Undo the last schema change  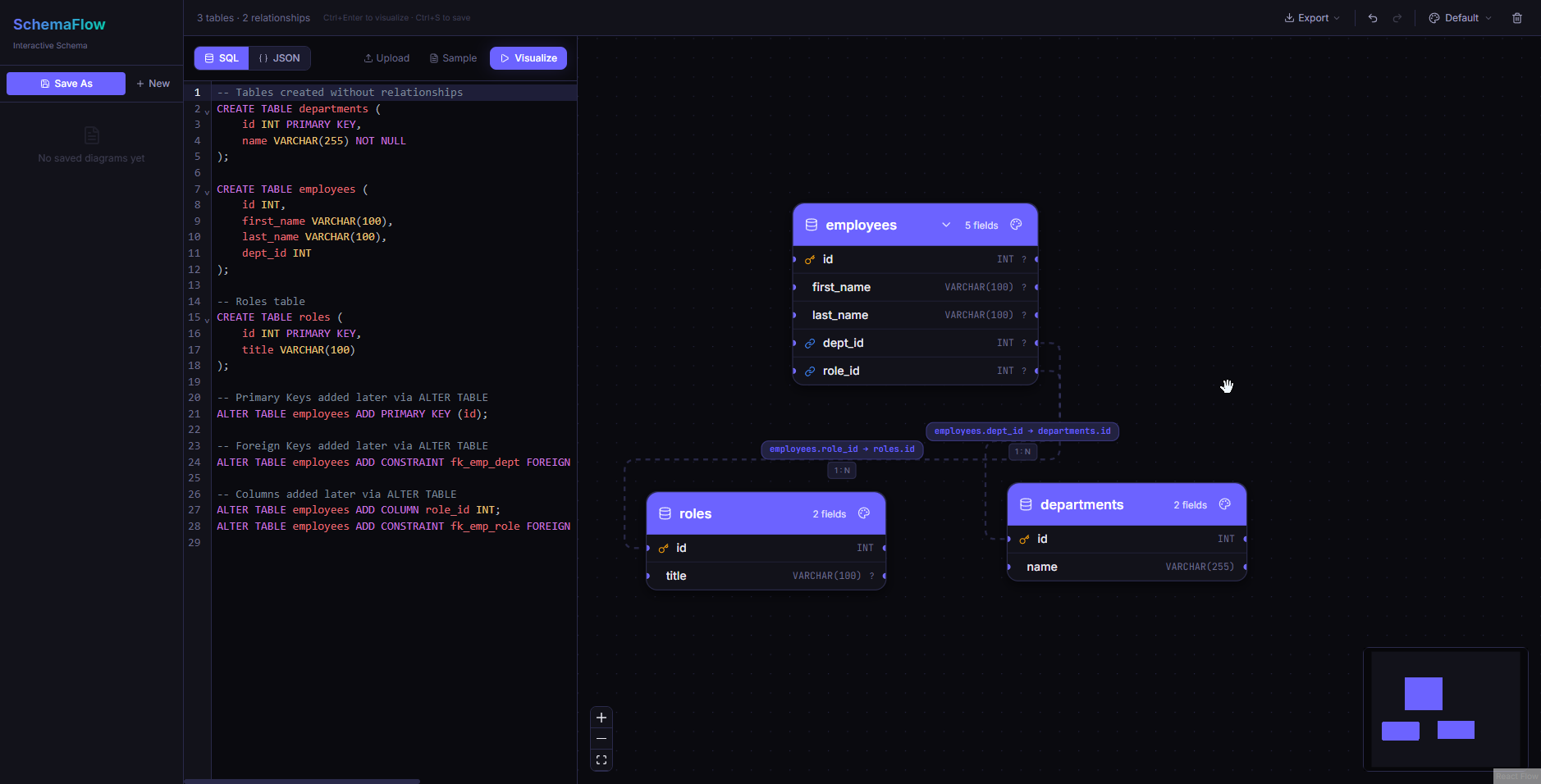[1372, 17]
